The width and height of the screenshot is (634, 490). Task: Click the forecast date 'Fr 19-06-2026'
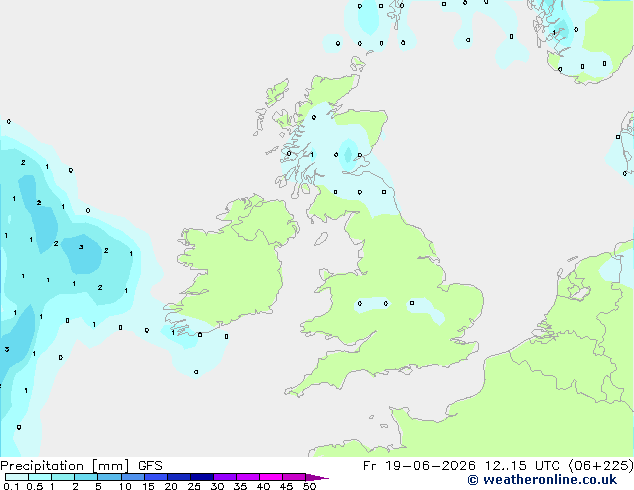(x=418, y=466)
